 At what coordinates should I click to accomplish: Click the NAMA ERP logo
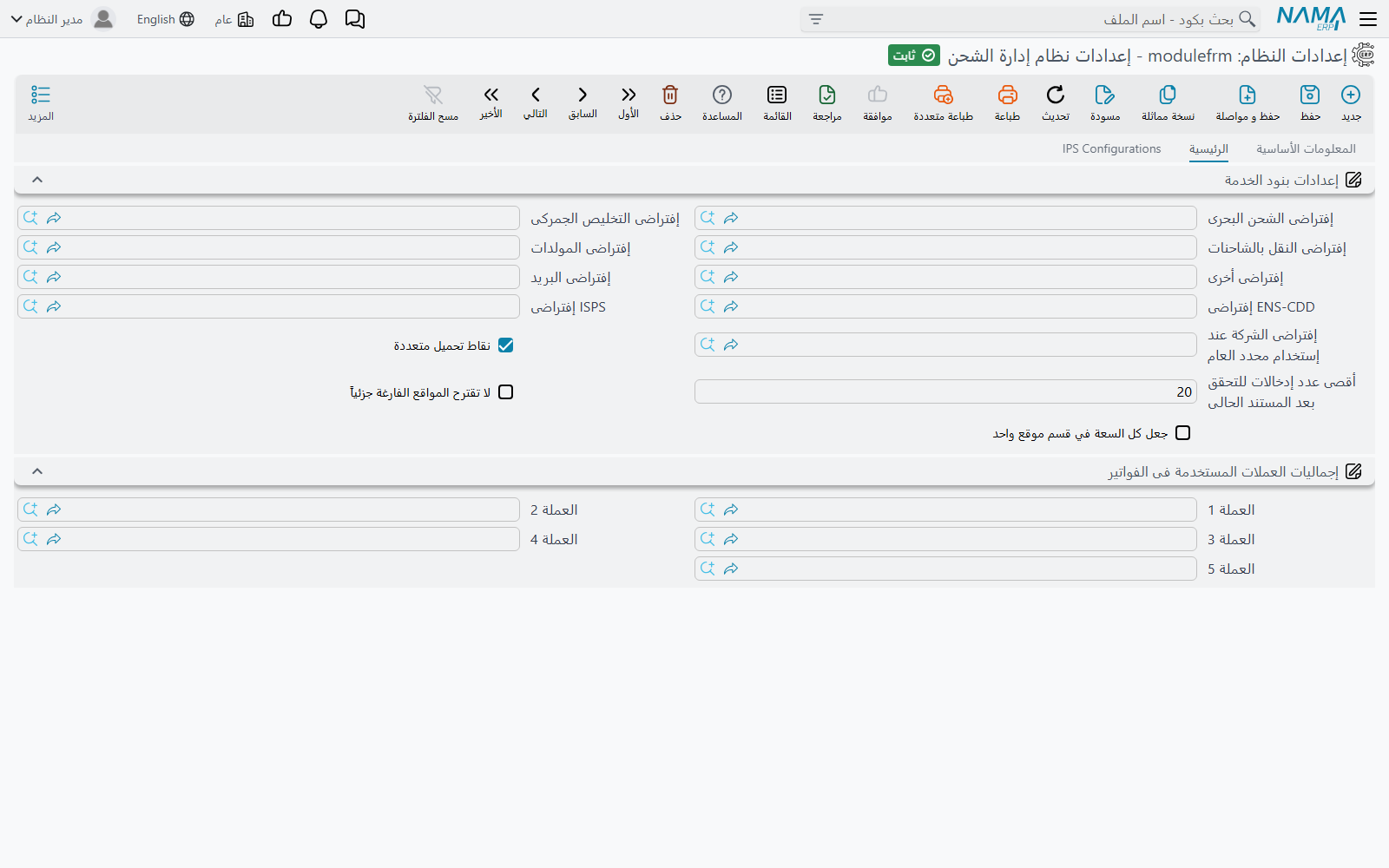coord(1311,18)
